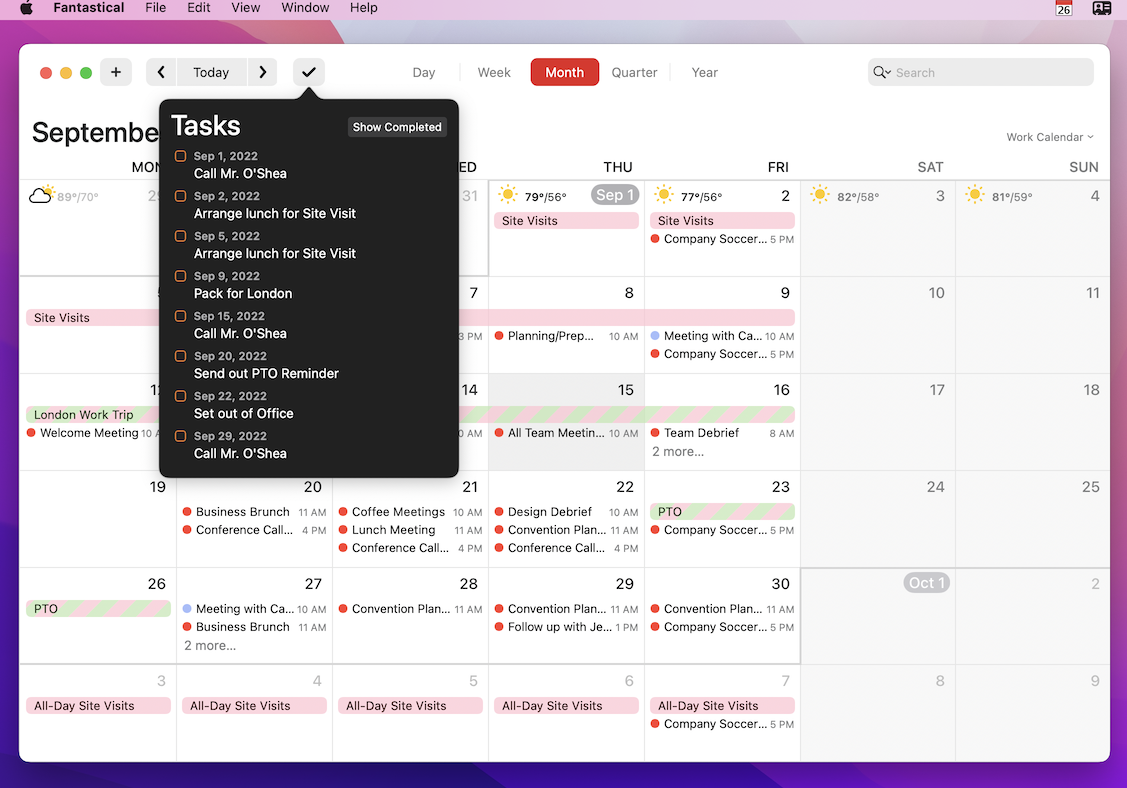Go to next month with right arrow

click(x=262, y=72)
